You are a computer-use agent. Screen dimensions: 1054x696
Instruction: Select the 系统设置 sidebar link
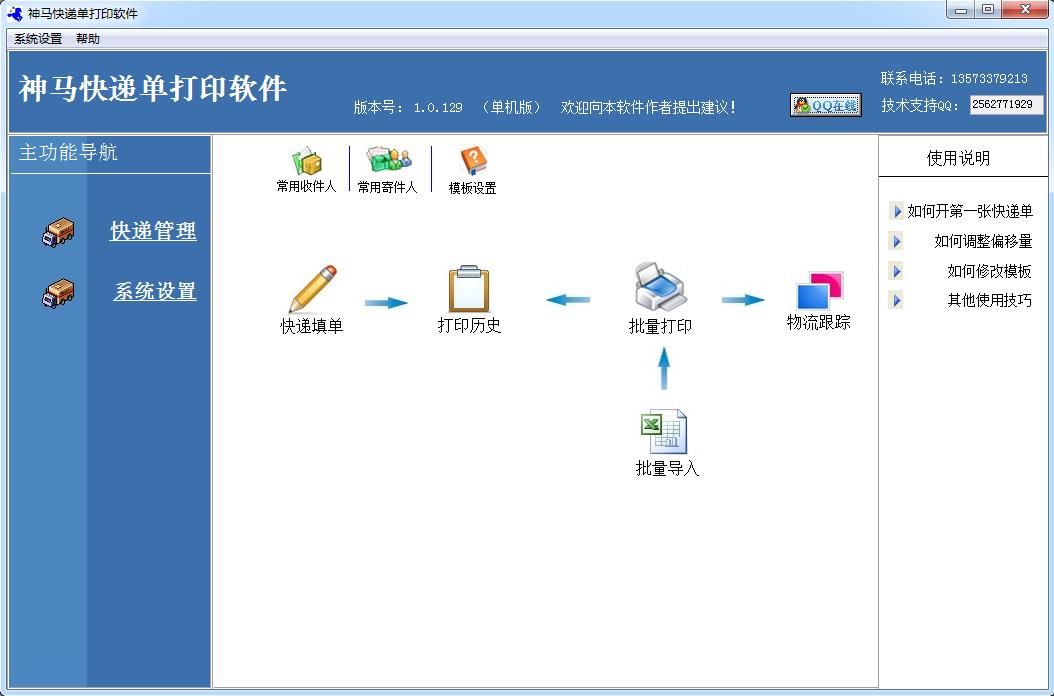click(x=155, y=291)
